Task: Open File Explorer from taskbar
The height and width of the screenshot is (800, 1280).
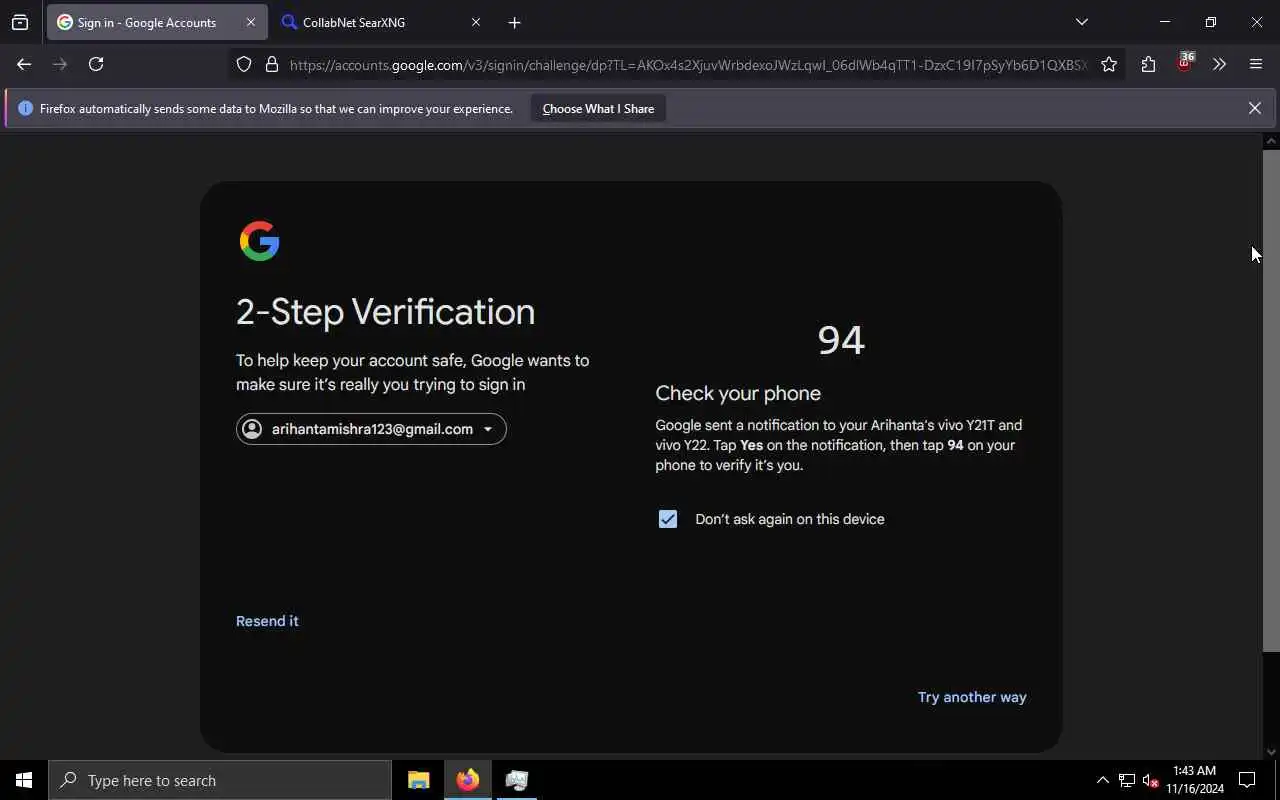Action: 419,780
